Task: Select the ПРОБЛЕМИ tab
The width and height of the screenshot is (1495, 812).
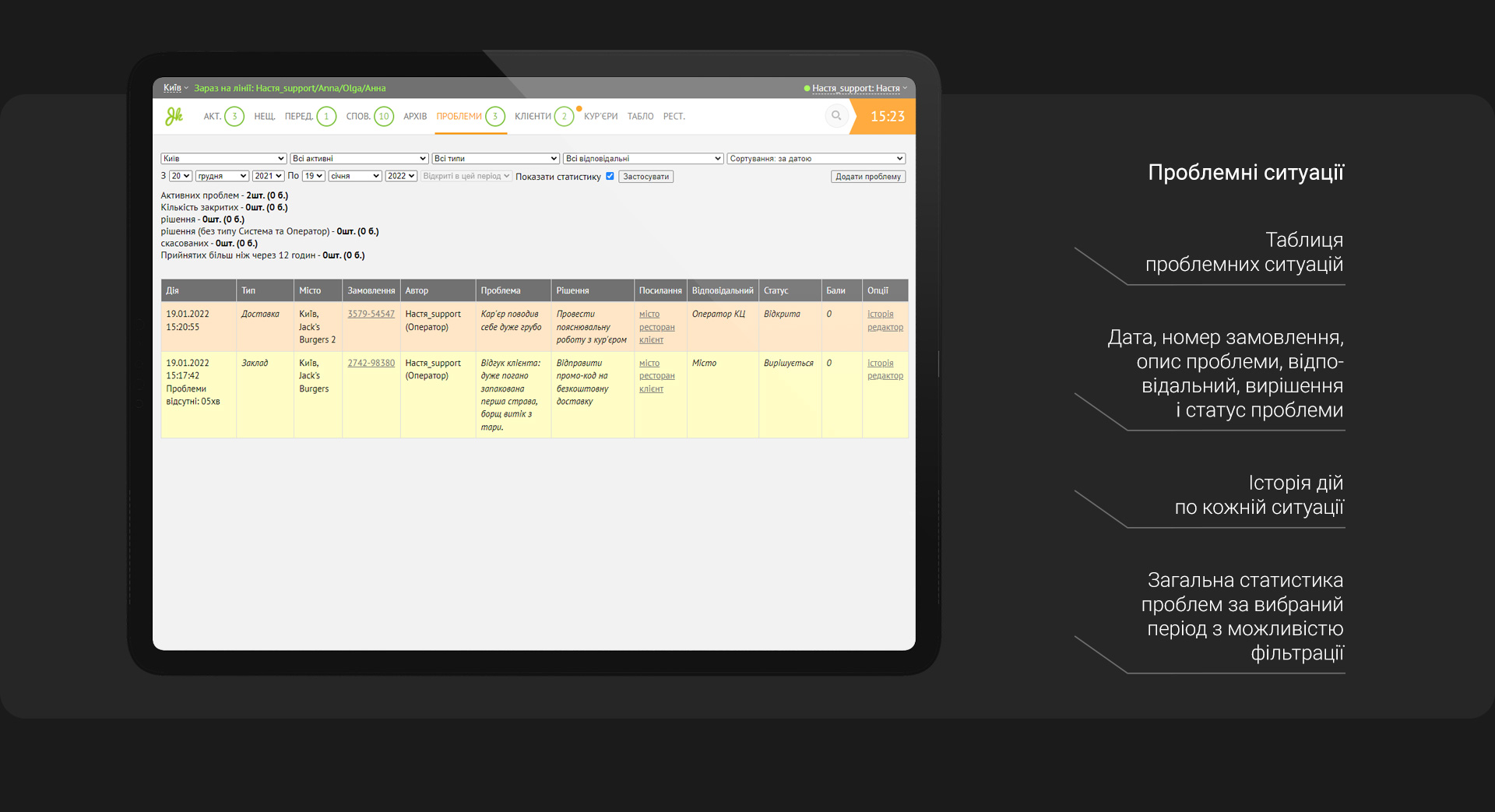Action: pos(459,117)
